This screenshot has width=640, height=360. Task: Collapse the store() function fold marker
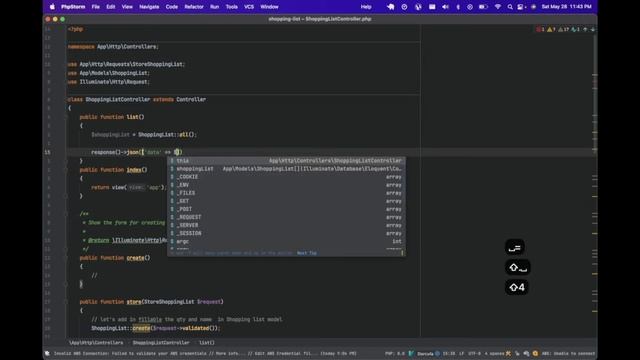[x=66, y=302]
